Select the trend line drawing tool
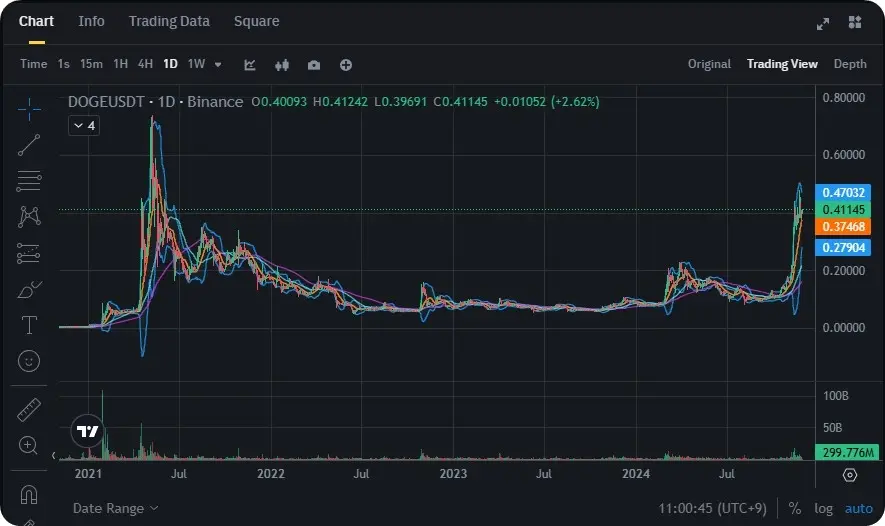885x526 pixels. click(29, 145)
